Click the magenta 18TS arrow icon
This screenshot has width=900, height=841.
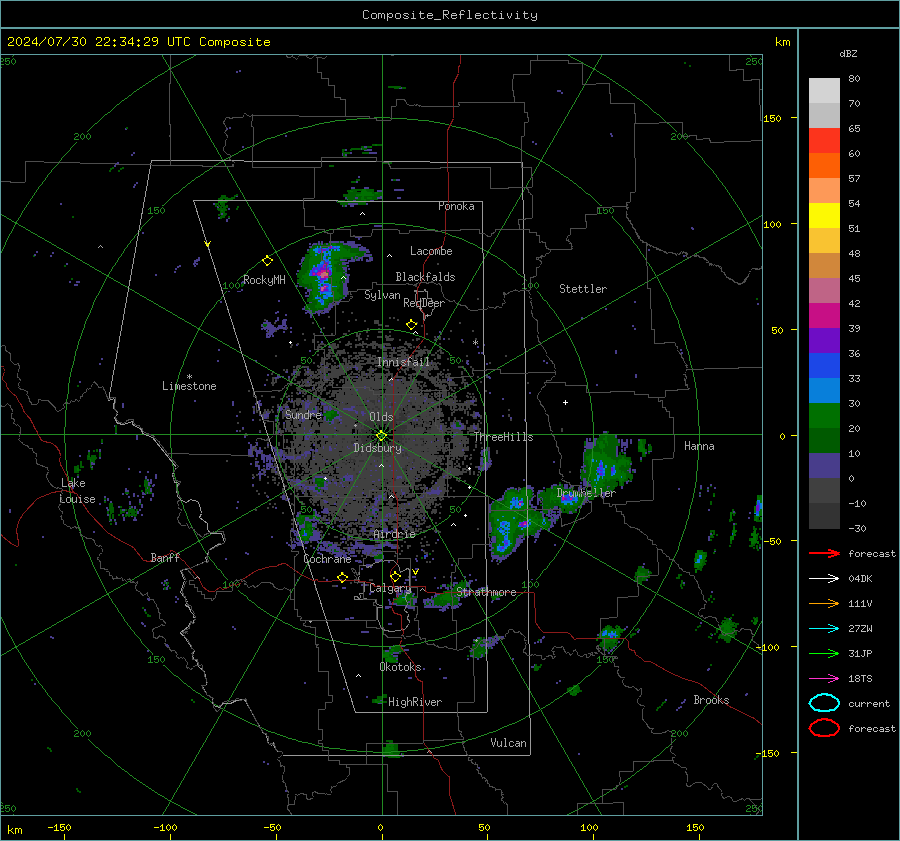[x=824, y=679]
